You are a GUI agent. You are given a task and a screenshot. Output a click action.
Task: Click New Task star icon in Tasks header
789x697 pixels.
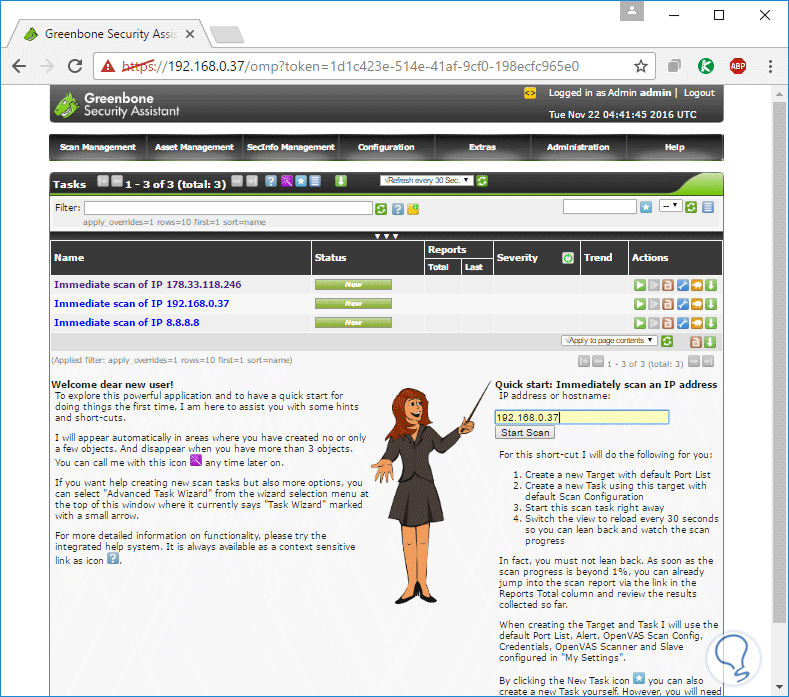coord(301,181)
